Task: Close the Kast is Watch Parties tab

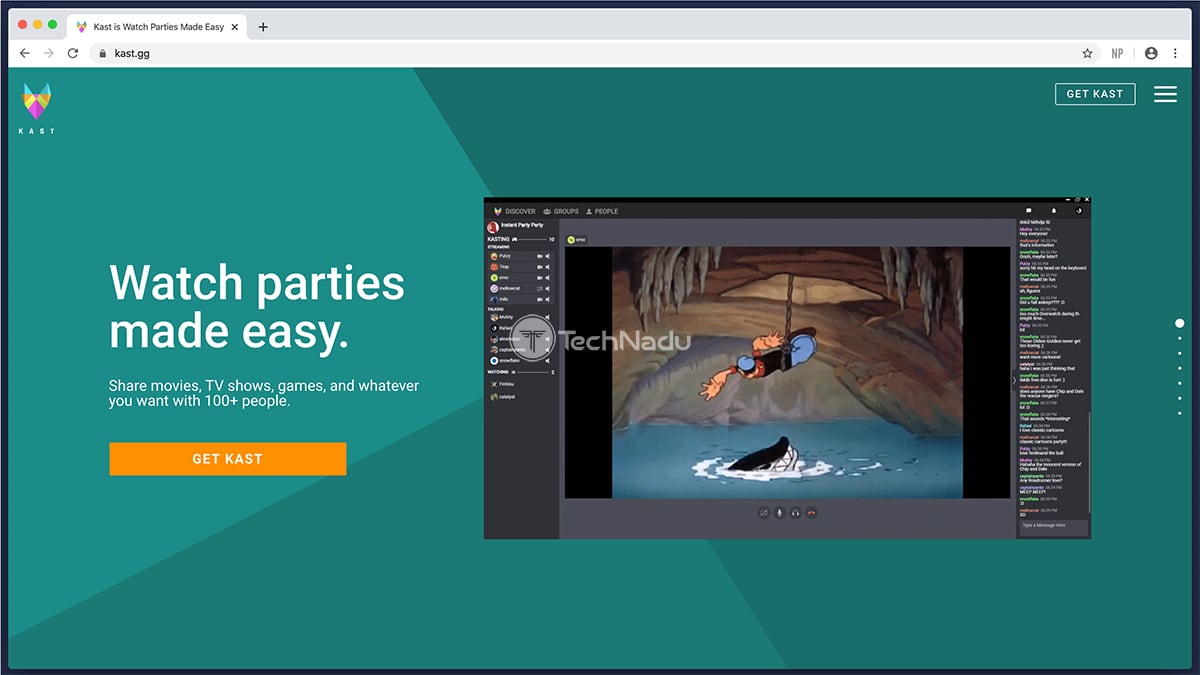Action: pyautogui.click(x=236, y=27)
